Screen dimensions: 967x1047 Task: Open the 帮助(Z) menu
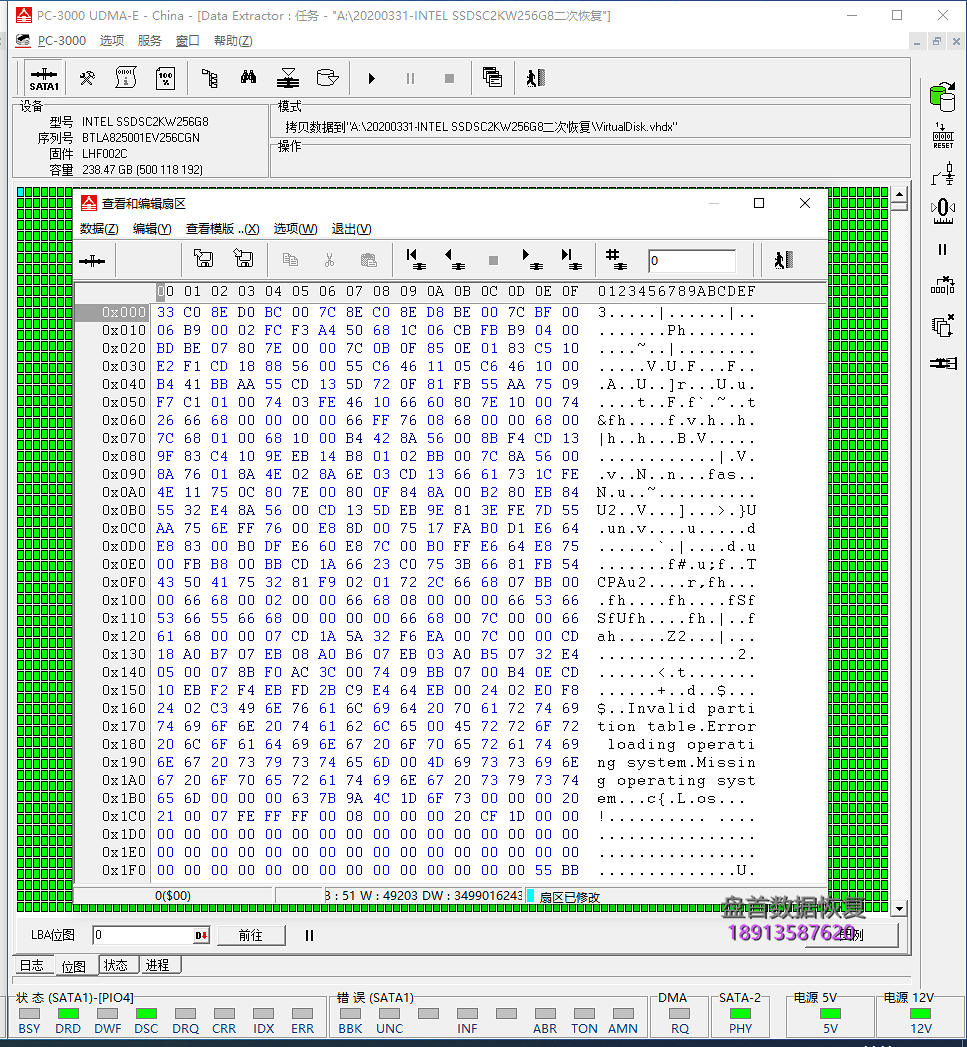233,41
